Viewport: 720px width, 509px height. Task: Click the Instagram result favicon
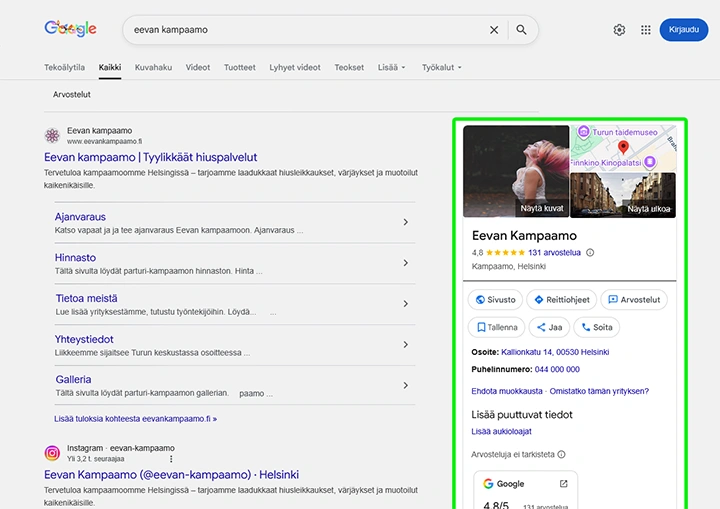(x=52, y=453)
